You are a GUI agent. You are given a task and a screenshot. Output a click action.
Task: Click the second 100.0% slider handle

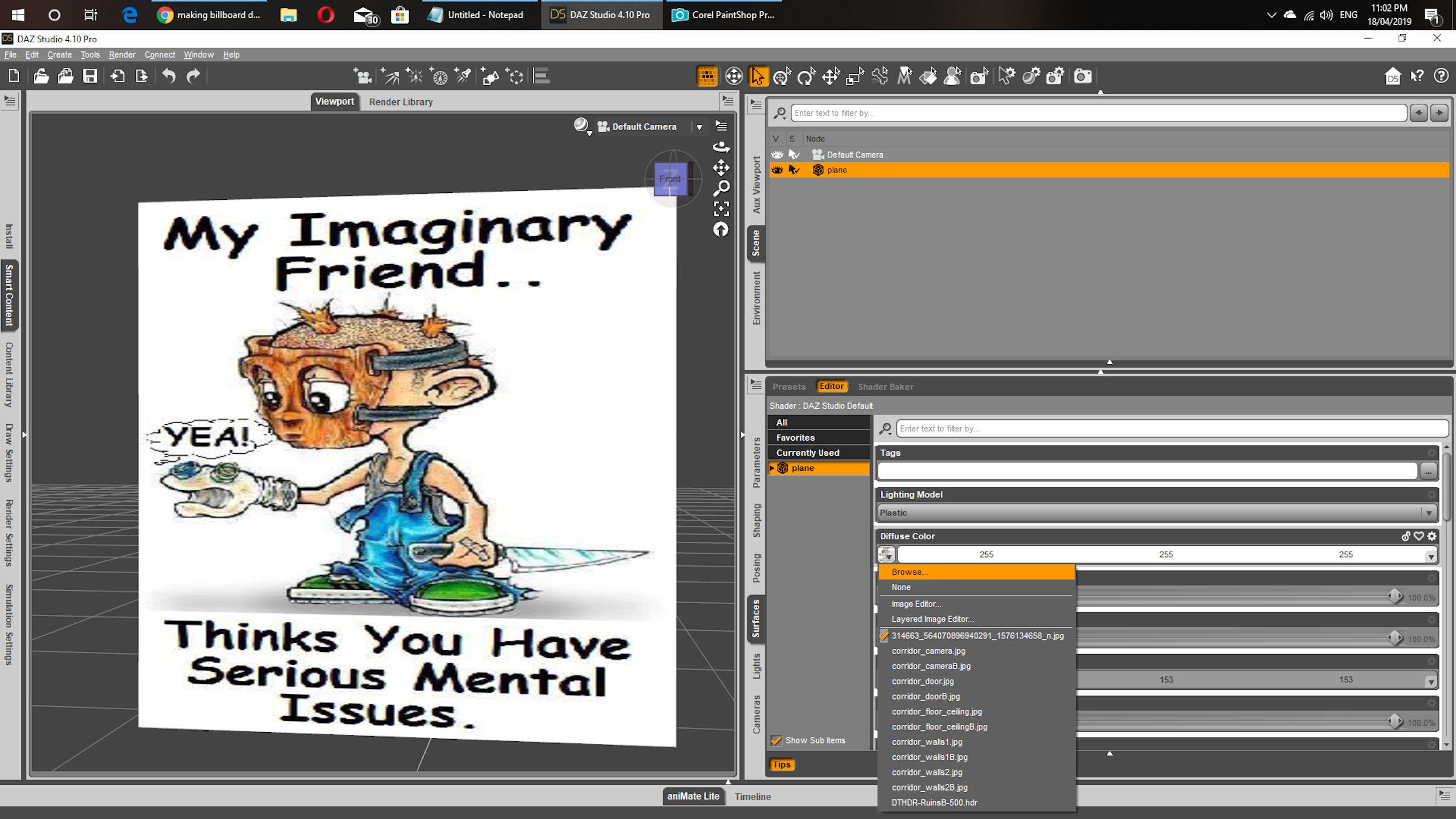[x=1395, y=638]
